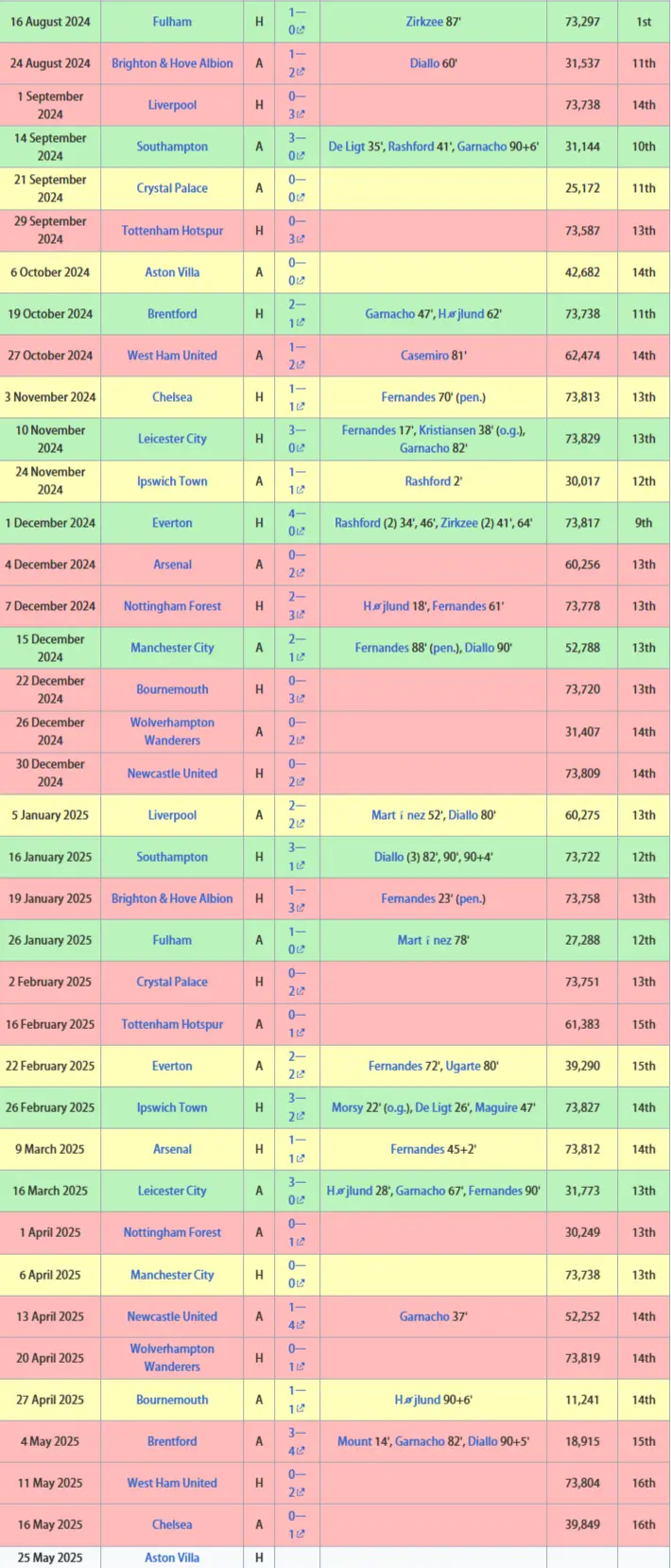Screen dimensions: 671x1568
Task: Click Ugarte scorer link
Action: (x=463, y=1066)
